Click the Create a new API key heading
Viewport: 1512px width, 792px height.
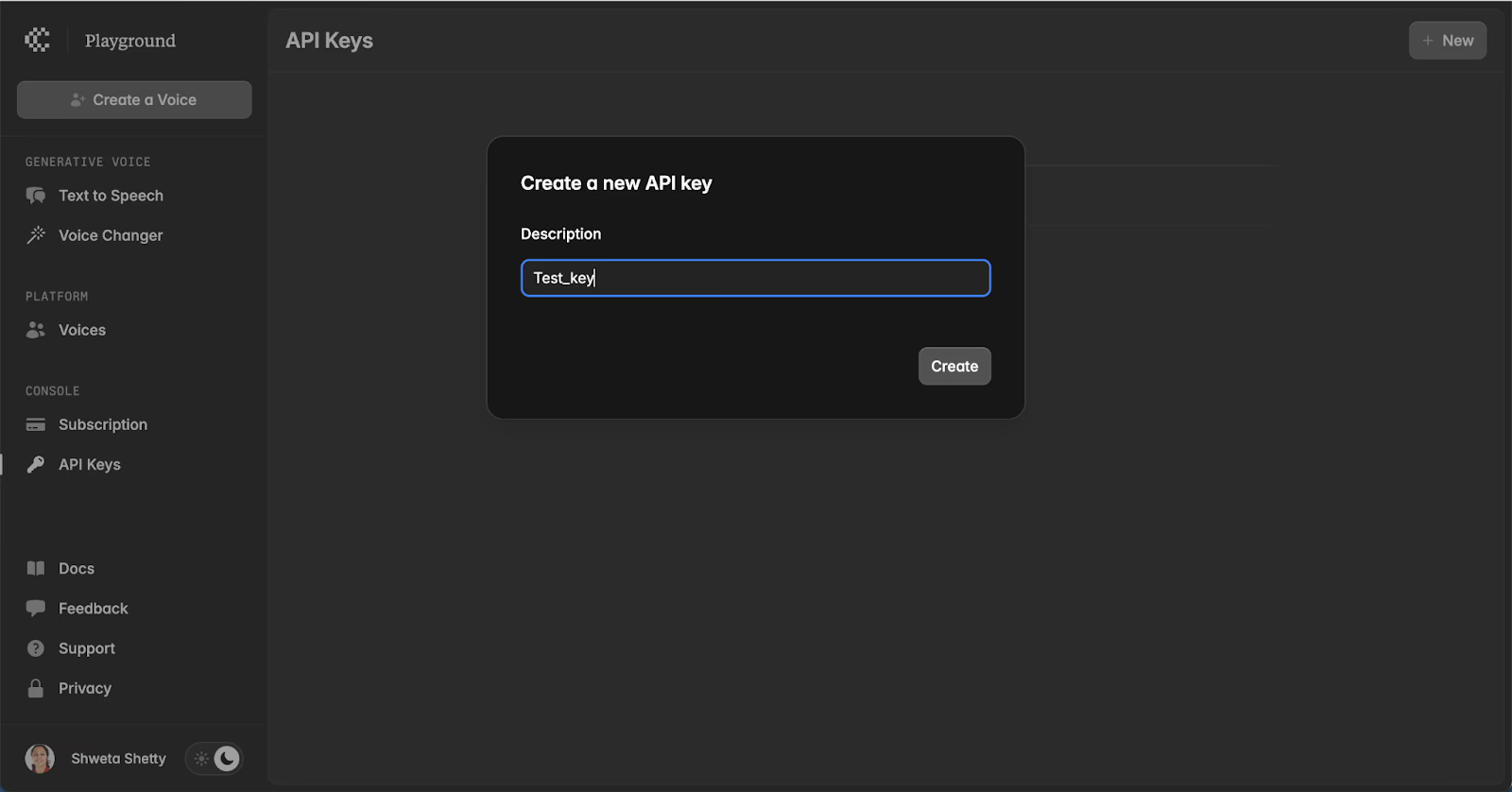click(616, 183)
